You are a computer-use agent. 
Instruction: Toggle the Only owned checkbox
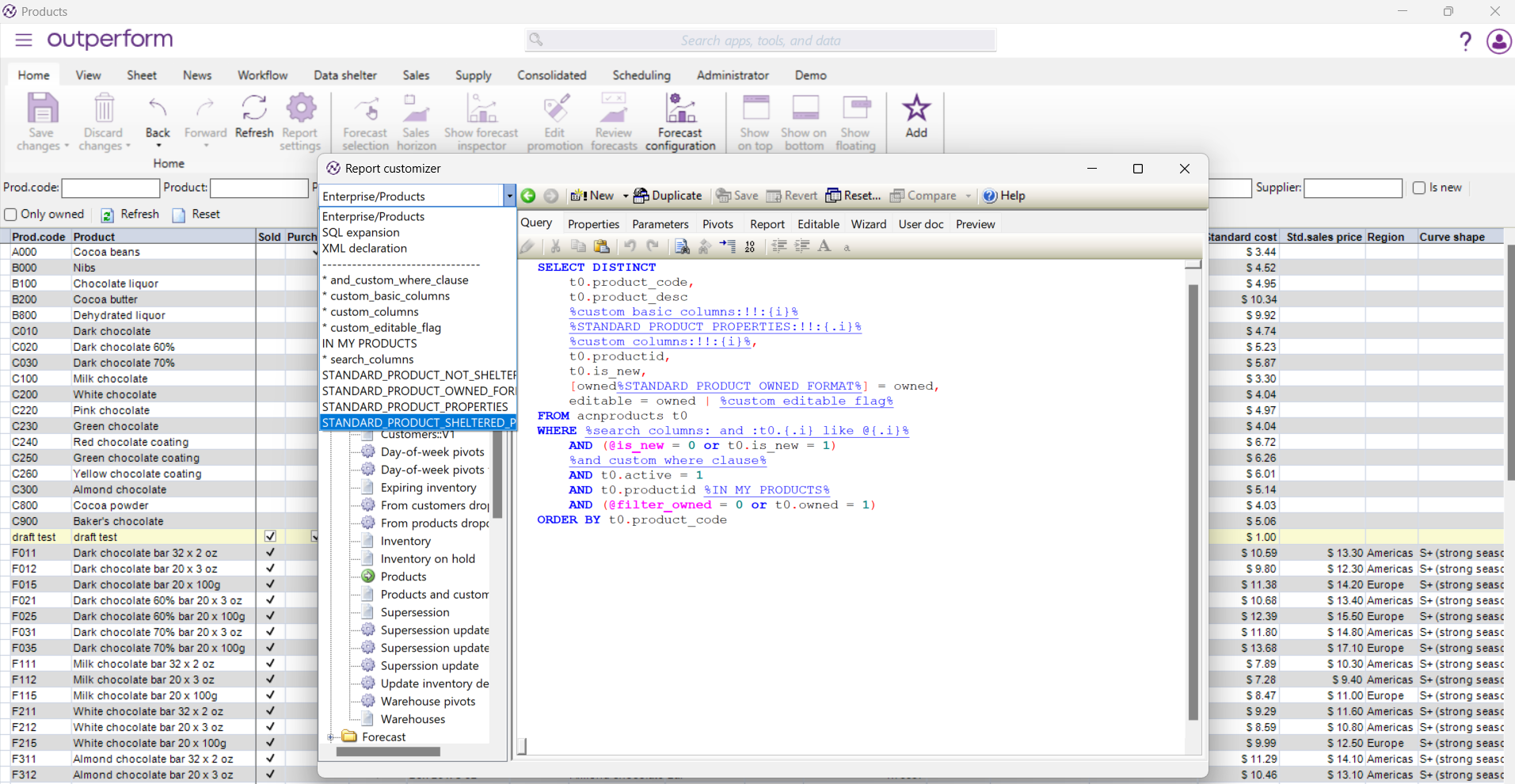(10, 215)
